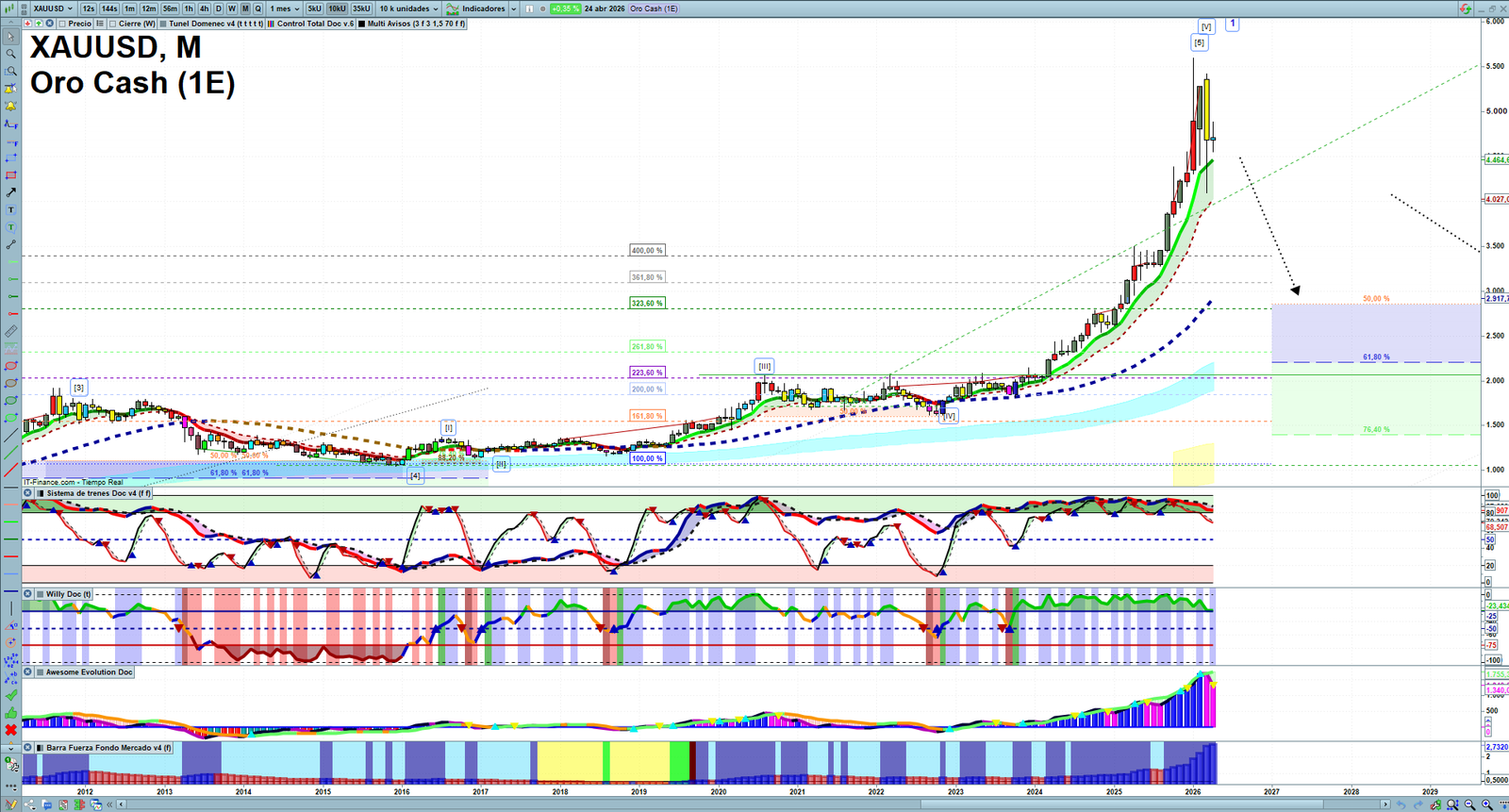Open the 10 k unidades dropdown
The width and height of the screenshot is (1509, 812).
(408, 8)
